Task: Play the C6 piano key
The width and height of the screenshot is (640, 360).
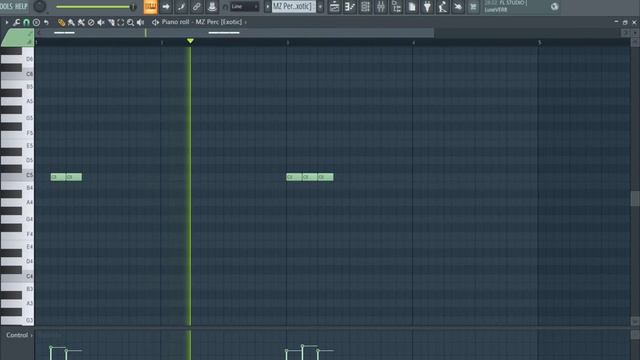Action: [17, 74]
